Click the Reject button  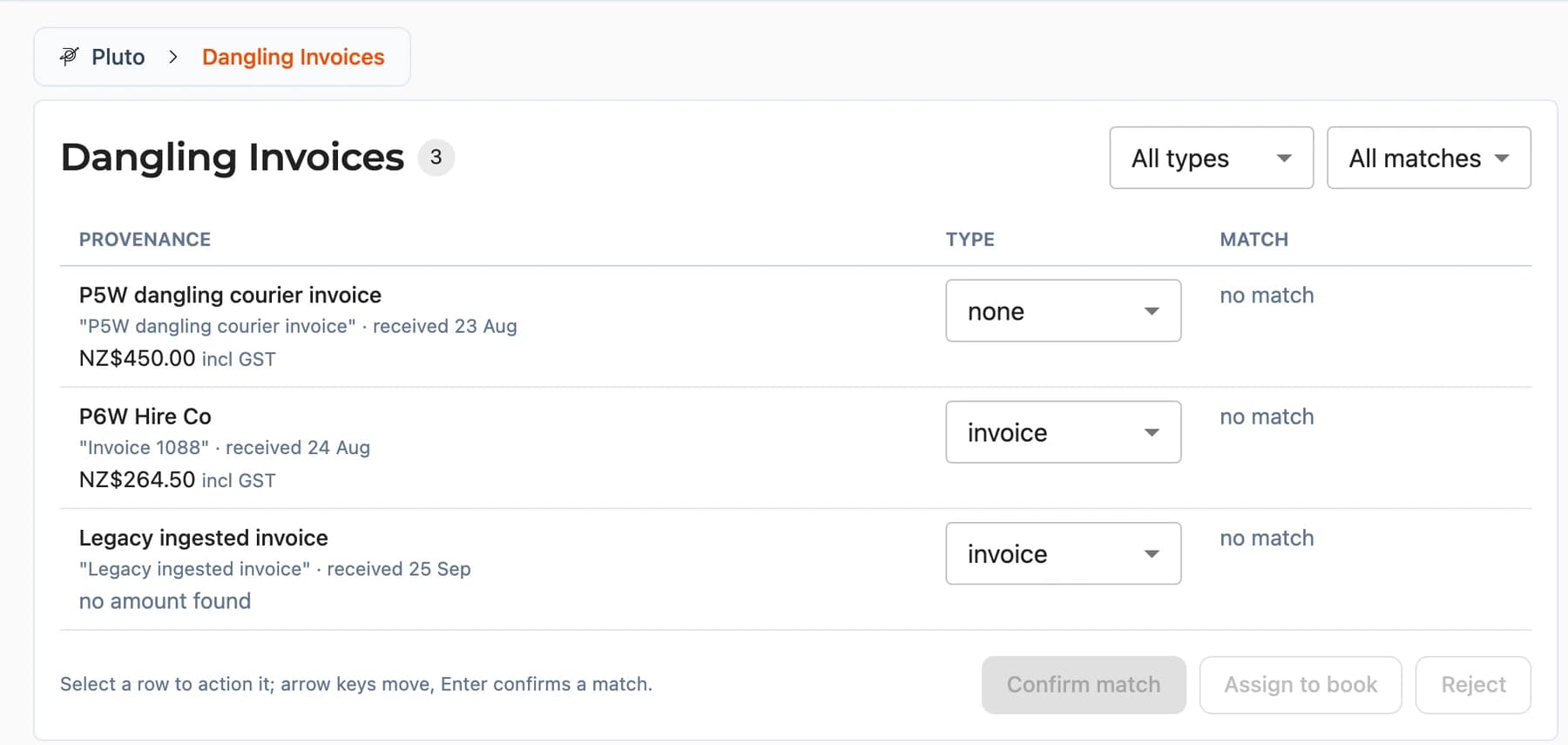pyautogui.click(x=1473, y=685)
